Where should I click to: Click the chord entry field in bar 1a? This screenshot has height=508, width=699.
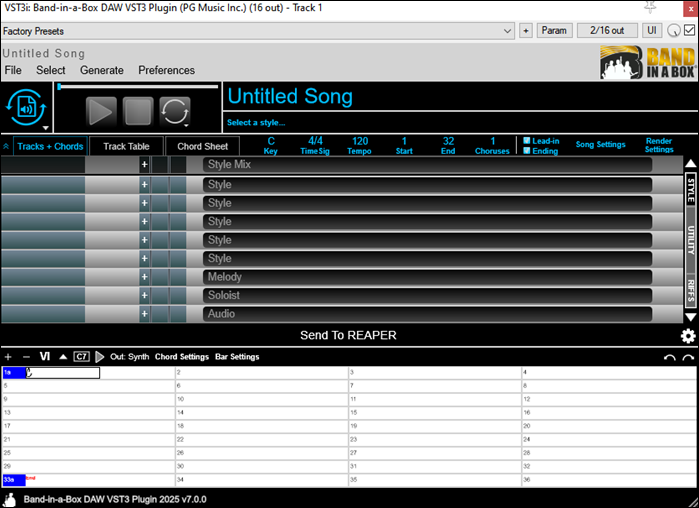(x=63, y=373)
